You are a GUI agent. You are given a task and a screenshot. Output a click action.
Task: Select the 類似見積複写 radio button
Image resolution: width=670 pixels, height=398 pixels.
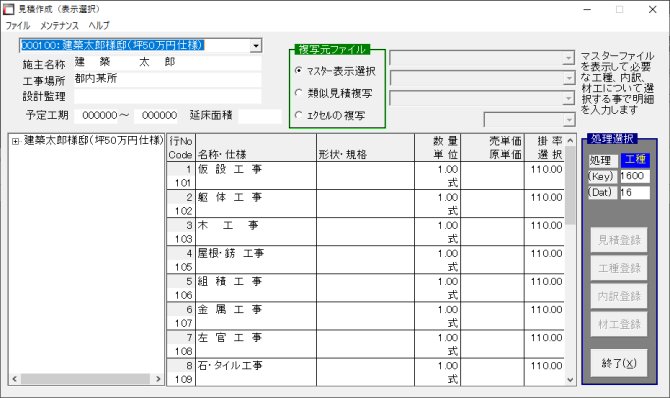(298, 93)
